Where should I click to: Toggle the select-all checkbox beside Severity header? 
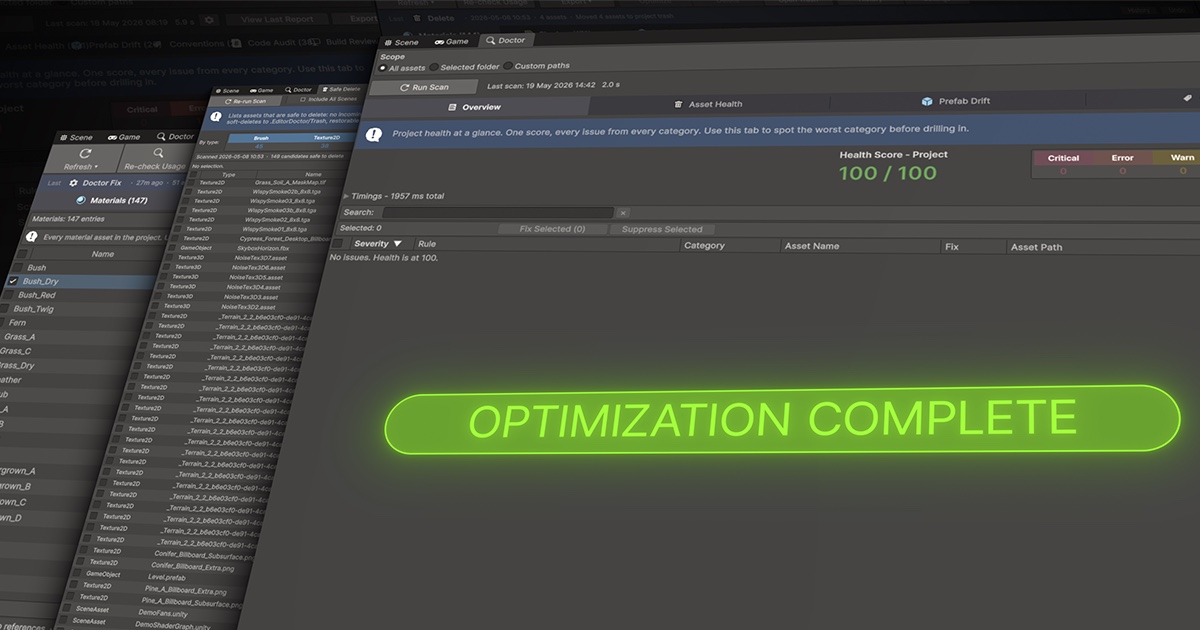click(x=338, y=244)
